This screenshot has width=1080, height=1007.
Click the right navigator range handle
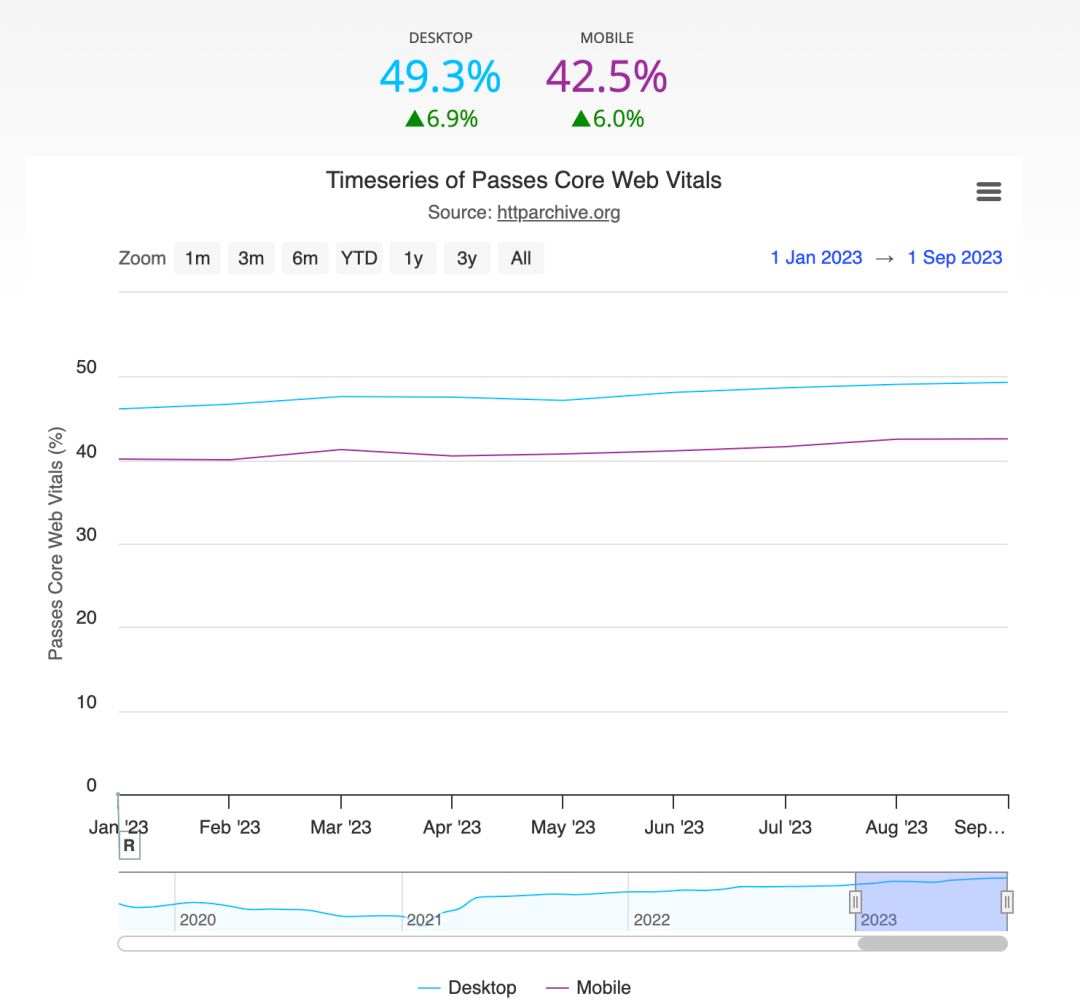[x=1007, y=902]
